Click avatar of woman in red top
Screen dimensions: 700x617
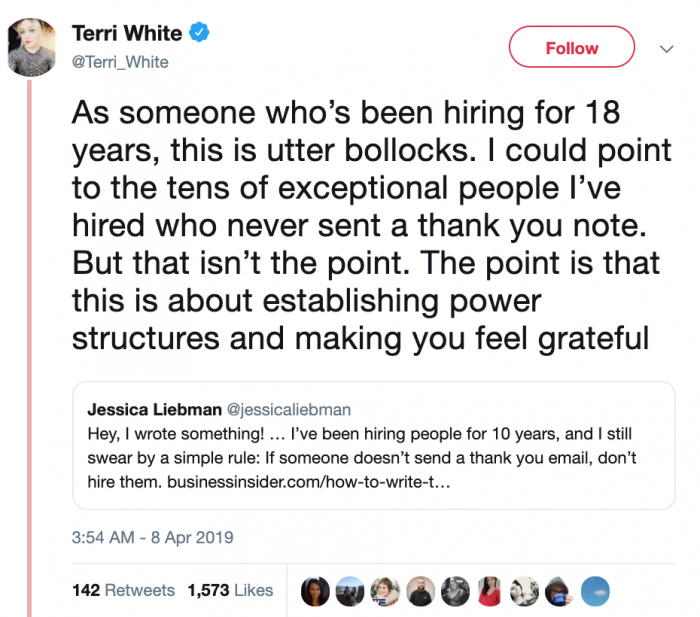(x=491, y=590)
